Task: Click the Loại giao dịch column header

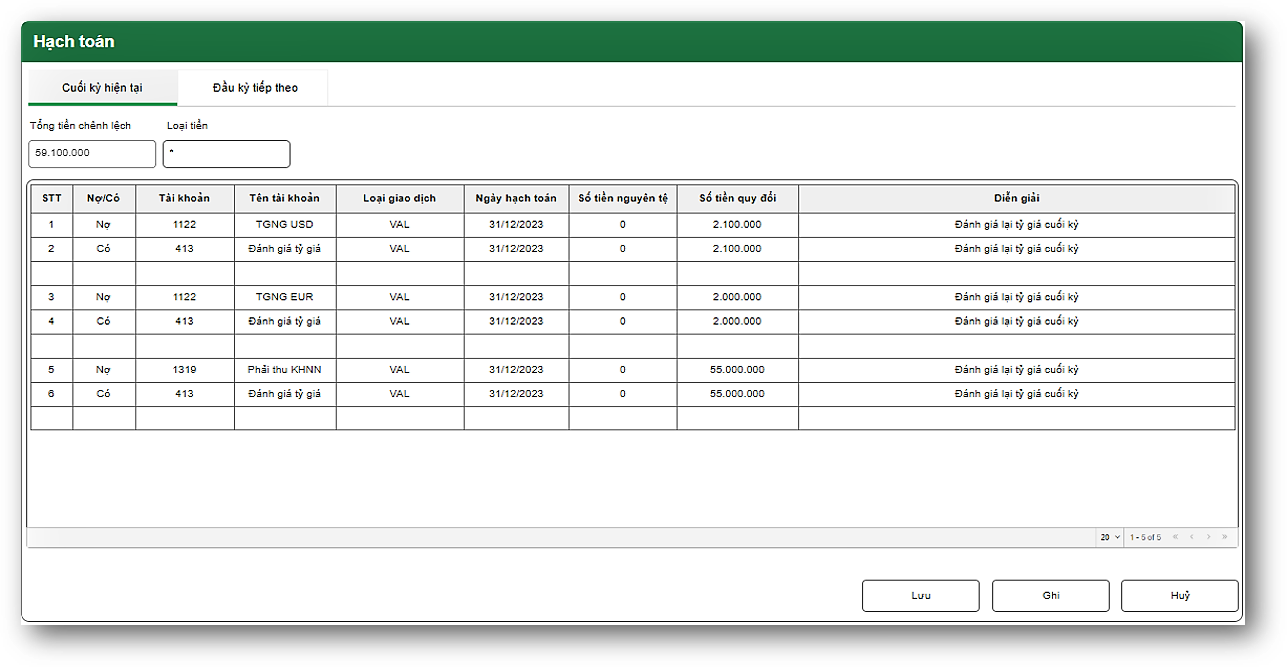Action: pos(400,198)
